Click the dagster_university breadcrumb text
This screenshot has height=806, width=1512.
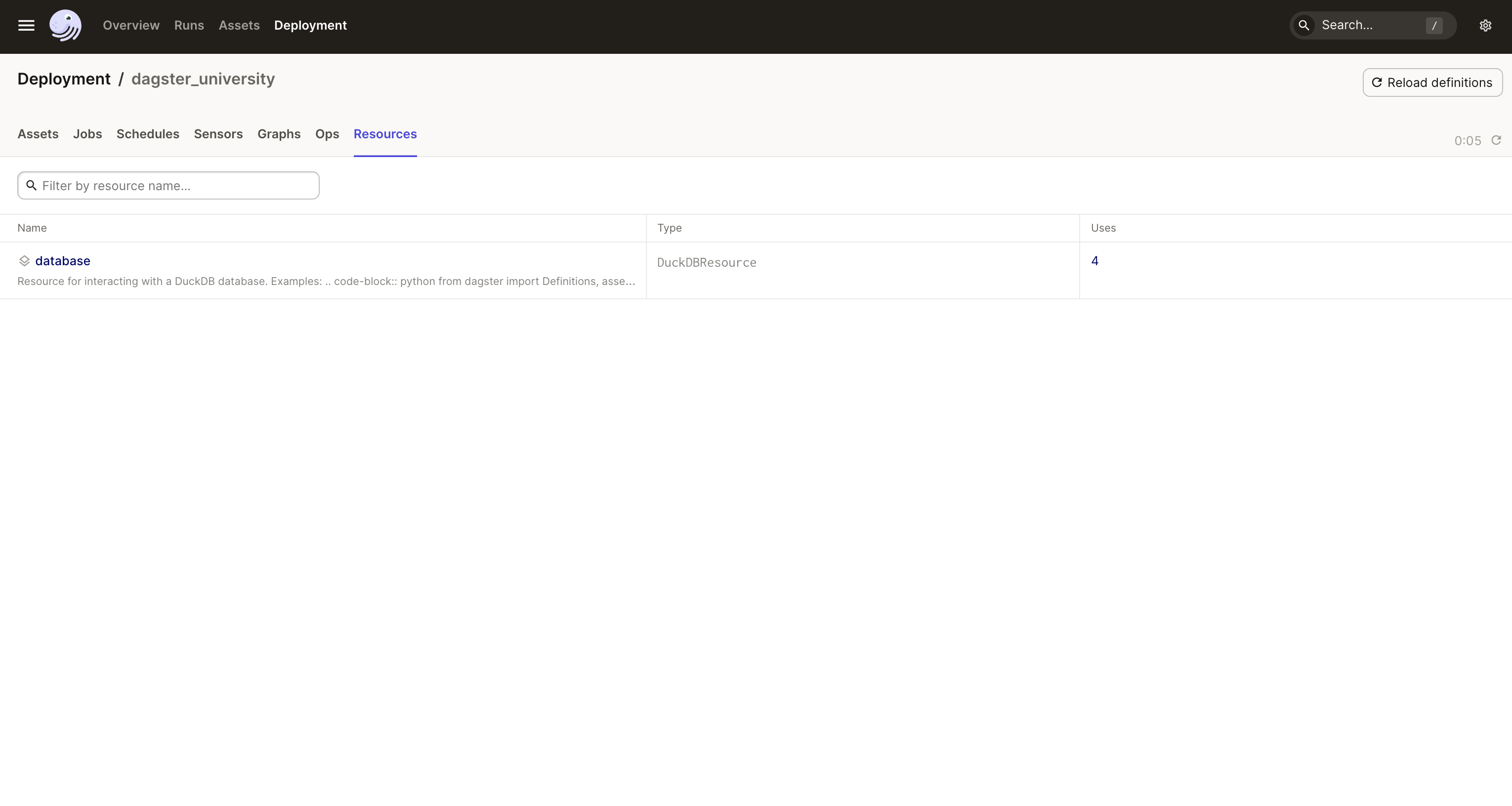(203, 79)
